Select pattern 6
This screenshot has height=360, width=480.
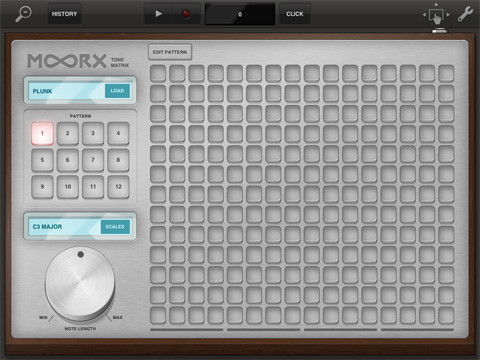68,160
